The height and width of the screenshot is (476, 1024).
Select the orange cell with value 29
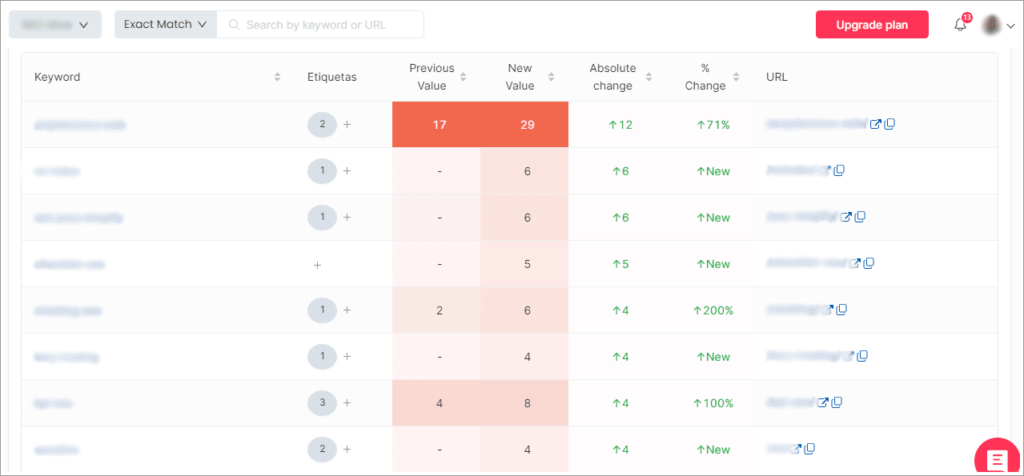tap(524, 124)
